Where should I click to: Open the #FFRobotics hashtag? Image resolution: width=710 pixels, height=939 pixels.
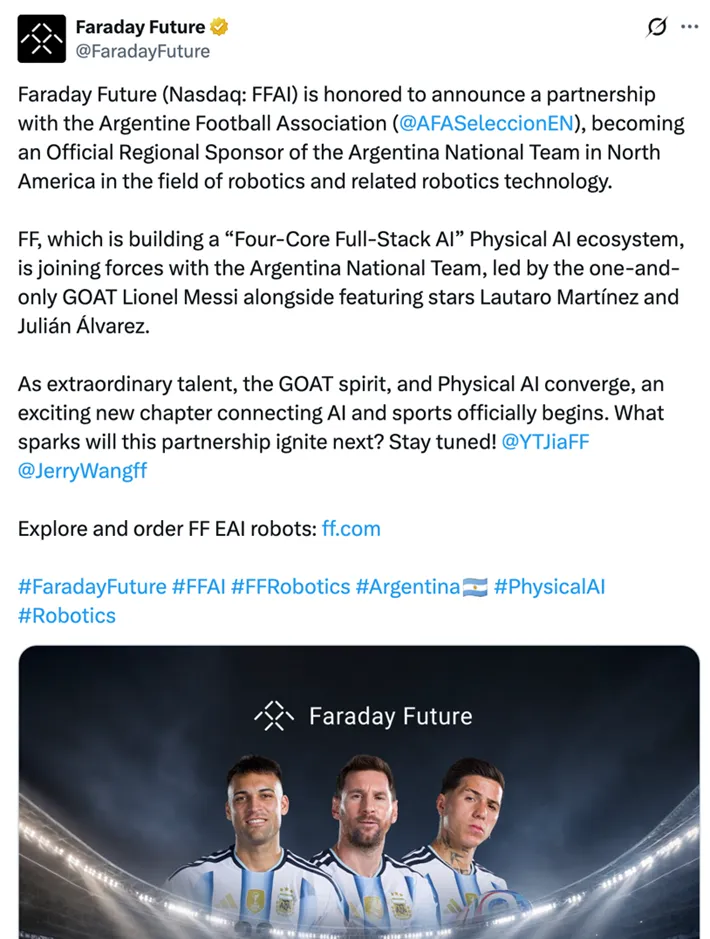pos(290,587)
